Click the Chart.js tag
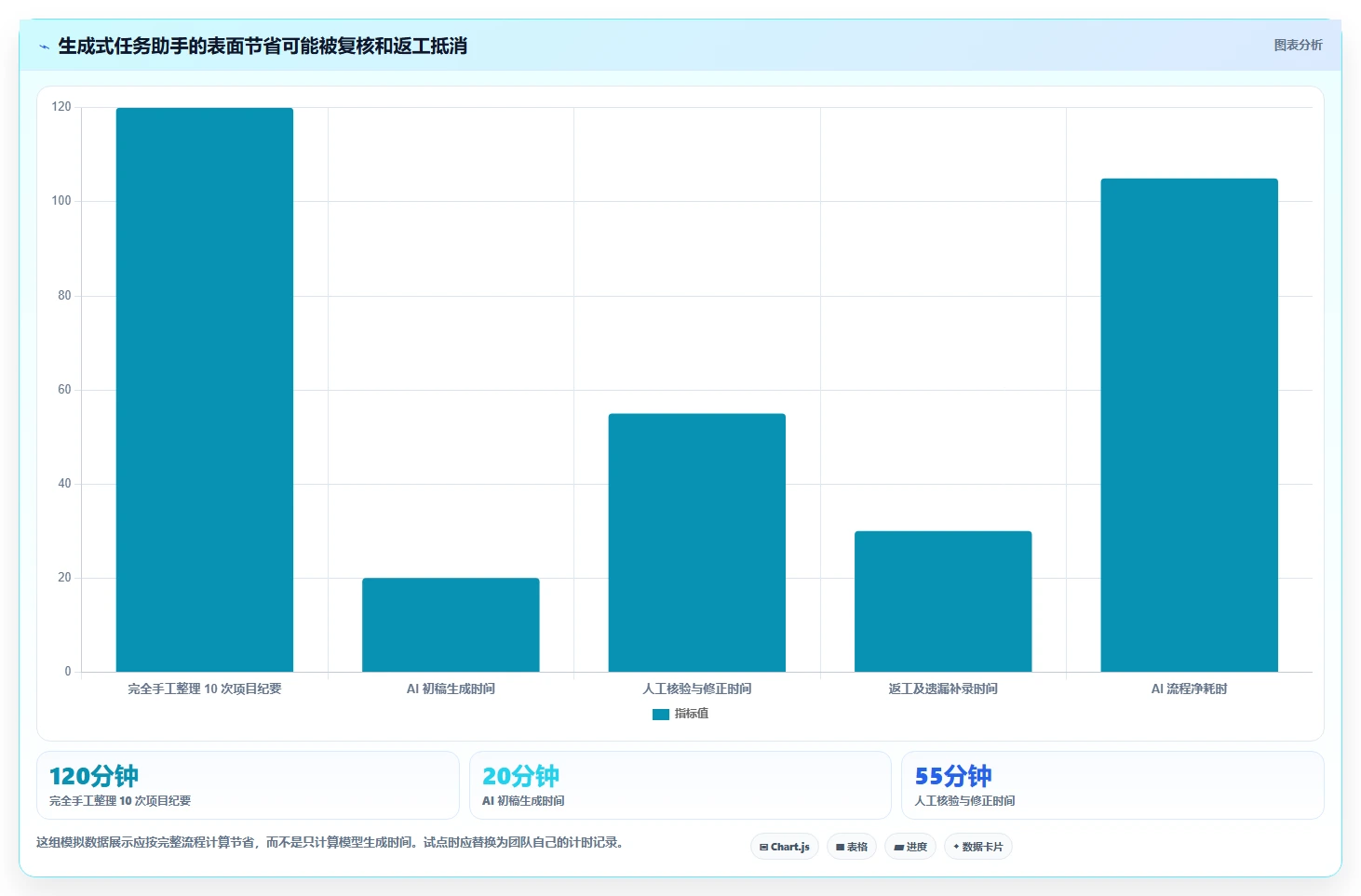This screenshot has width=1361, height=896. 785,847
